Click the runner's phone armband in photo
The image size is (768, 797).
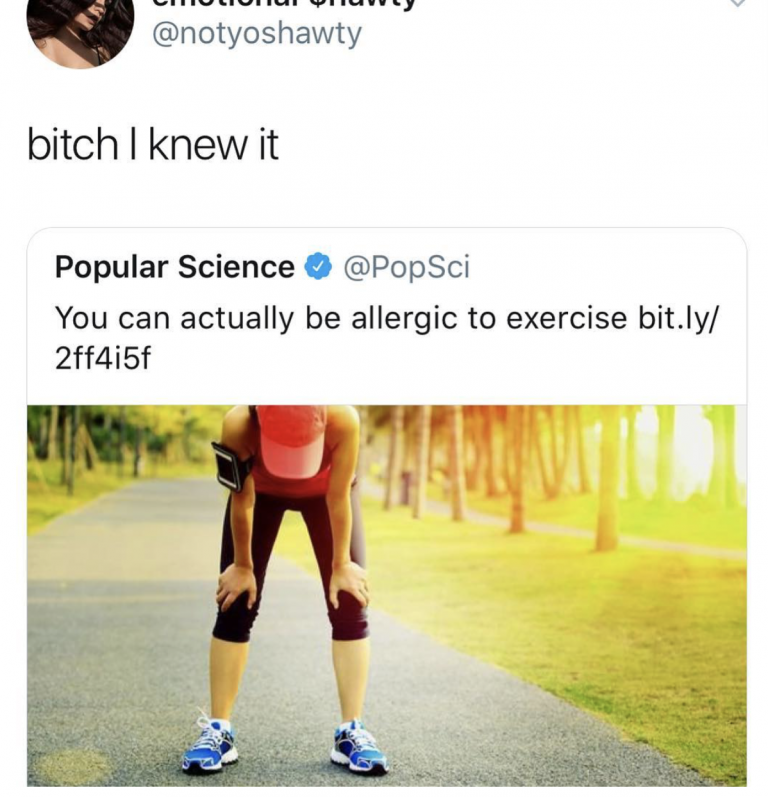coord(232,465)
